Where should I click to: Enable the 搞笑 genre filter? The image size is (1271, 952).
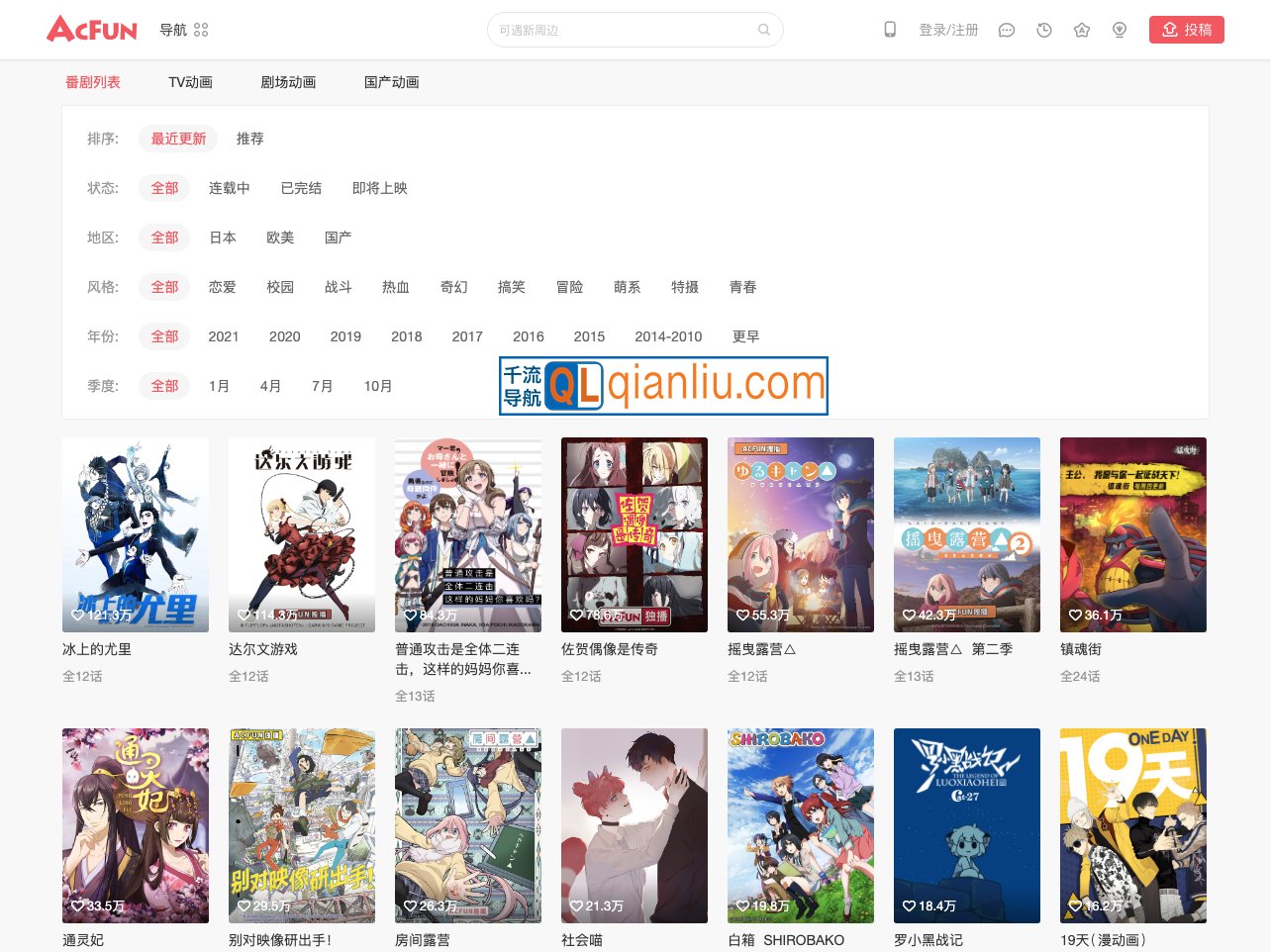(x=511, y=287)
